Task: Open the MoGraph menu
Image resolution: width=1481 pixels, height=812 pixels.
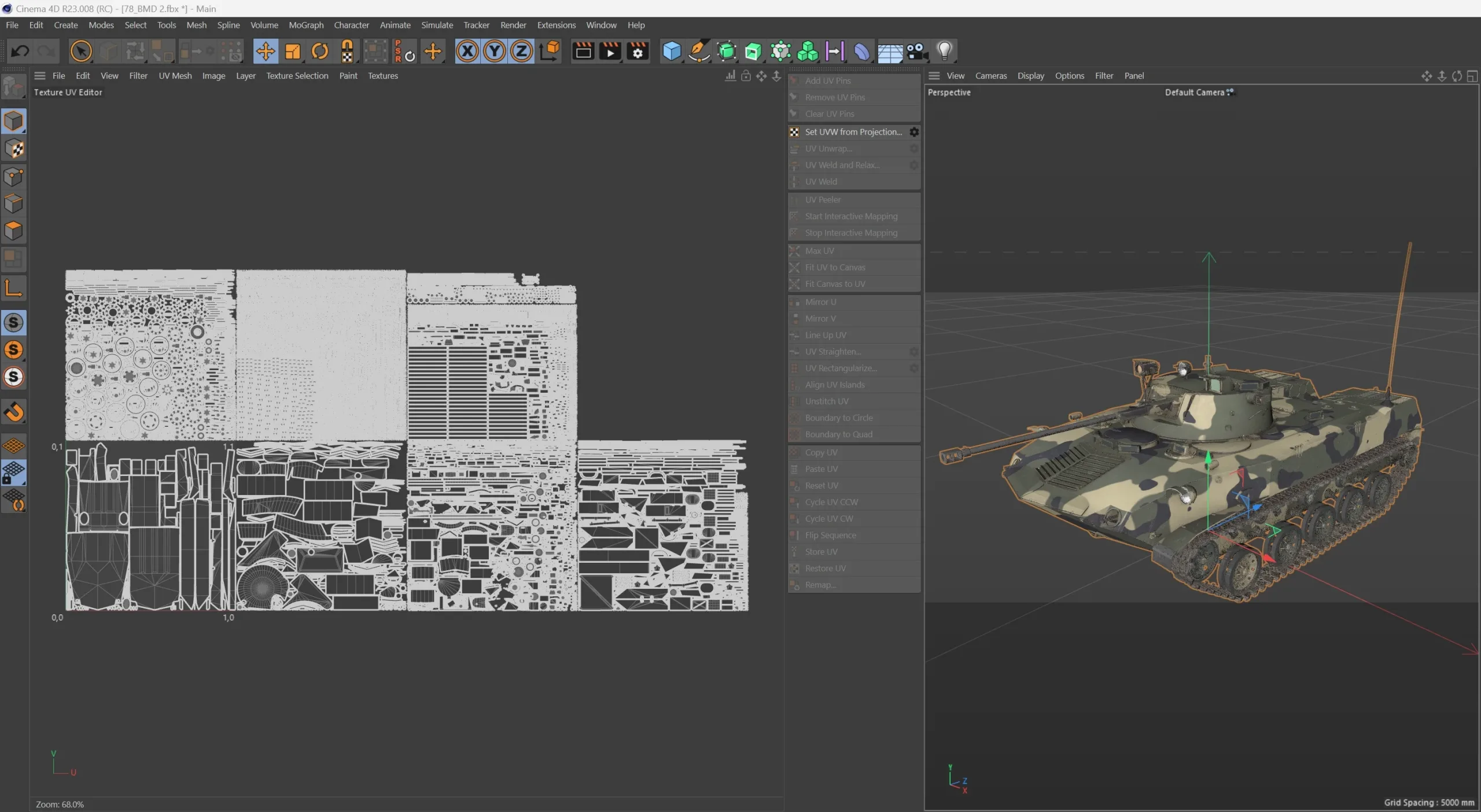Action: click(306, 25)
